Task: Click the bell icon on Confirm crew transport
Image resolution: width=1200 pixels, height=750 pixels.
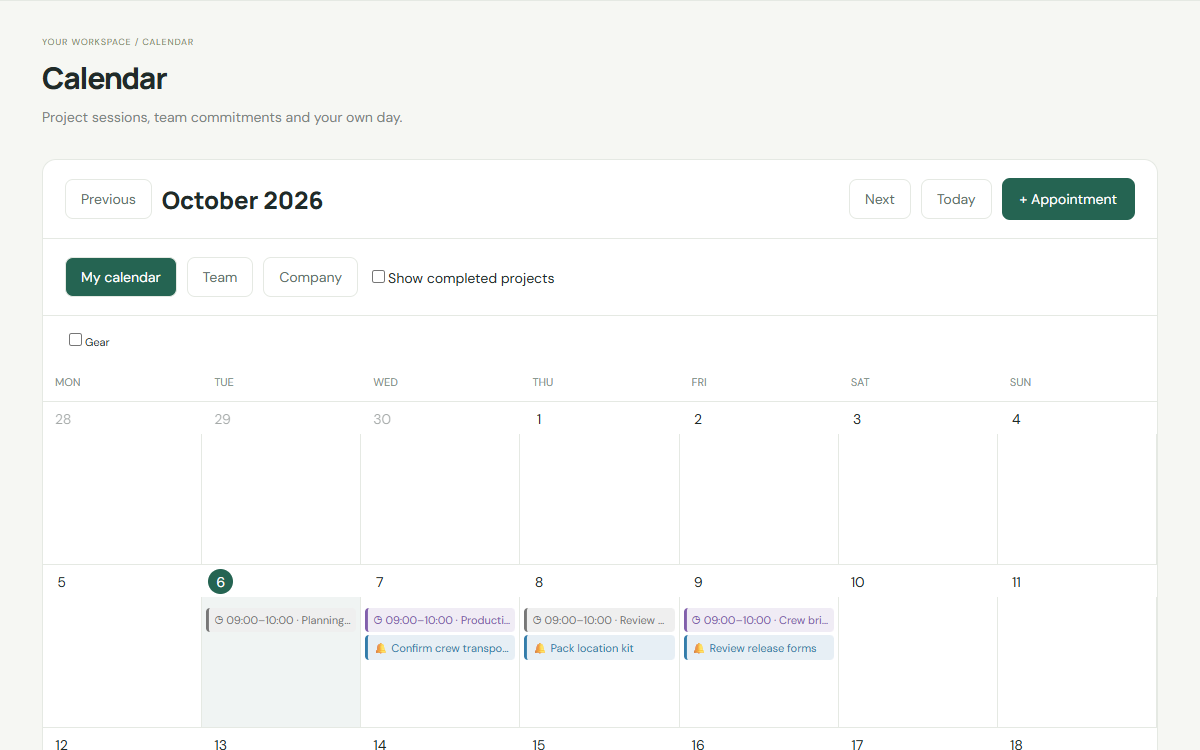Action: 380,648
